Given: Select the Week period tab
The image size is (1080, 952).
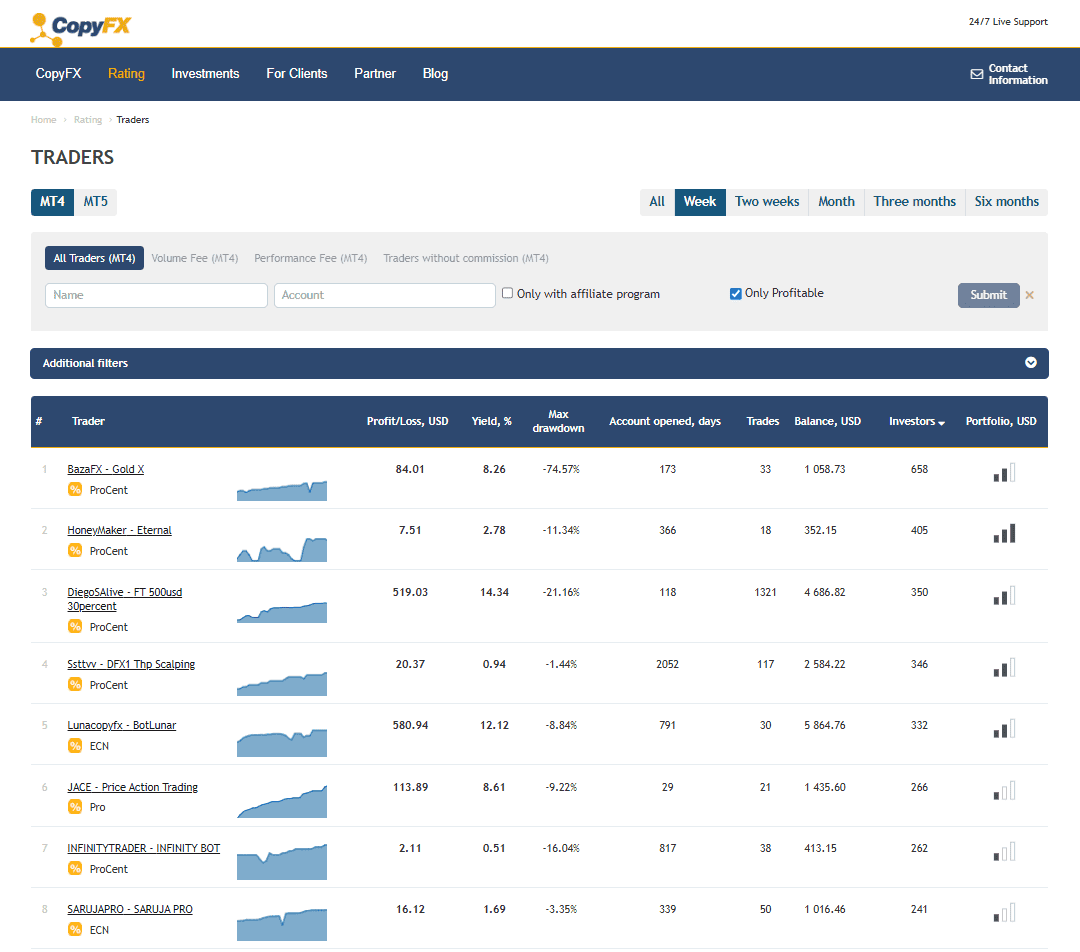Looking at the screenshot, I should (700, 202).
